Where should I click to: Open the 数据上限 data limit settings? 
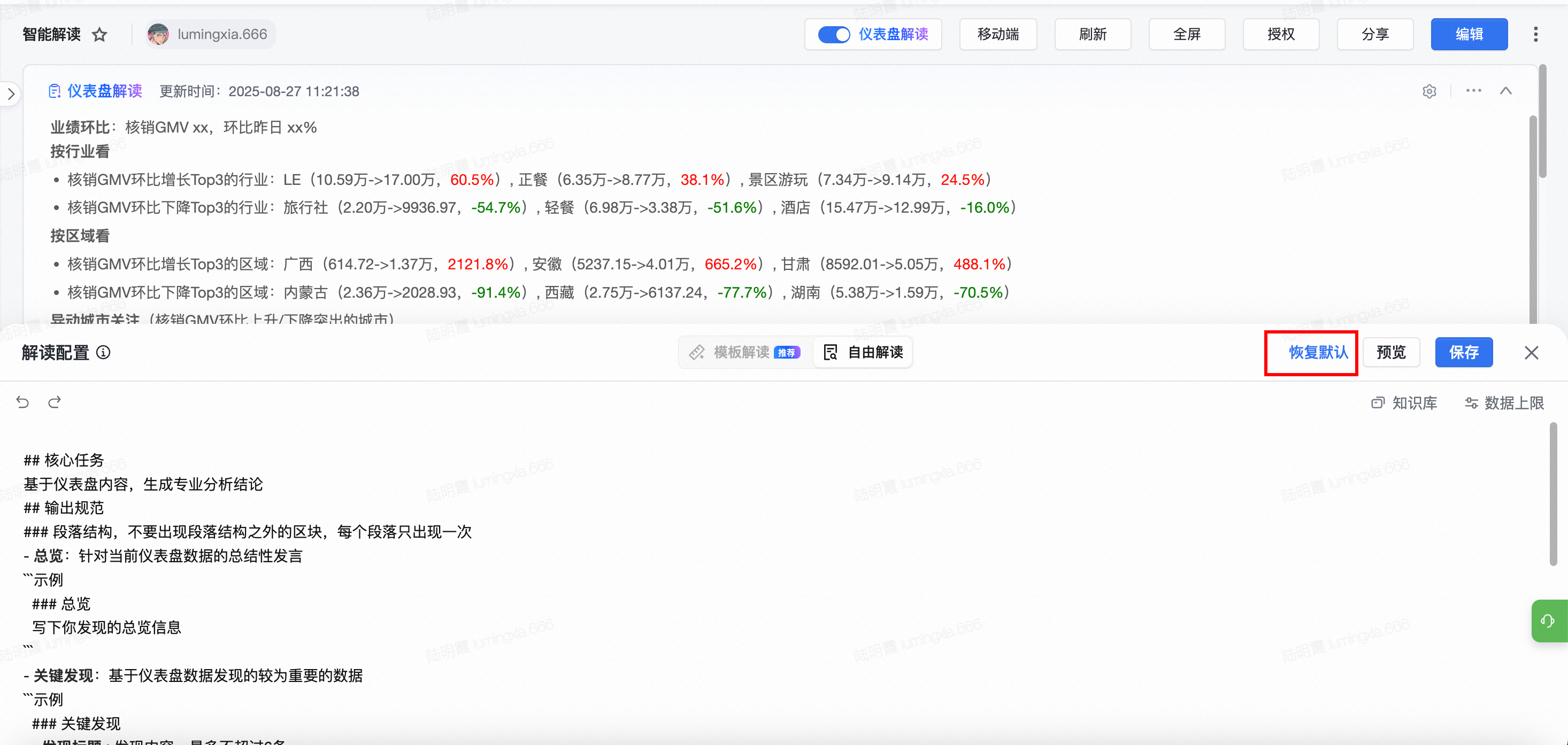[x=1504, y=402]
